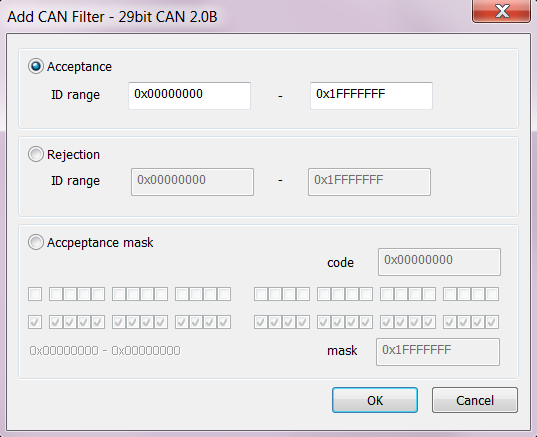The image size is (537, 437).
Task: Click the mask value field 0x1FFFFFFF
Action: [438, 352]
